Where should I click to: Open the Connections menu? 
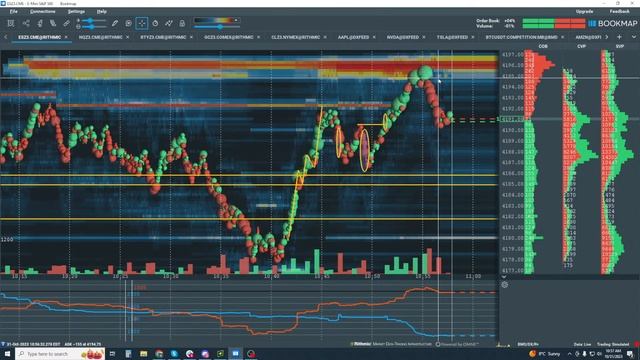[42, 11]
